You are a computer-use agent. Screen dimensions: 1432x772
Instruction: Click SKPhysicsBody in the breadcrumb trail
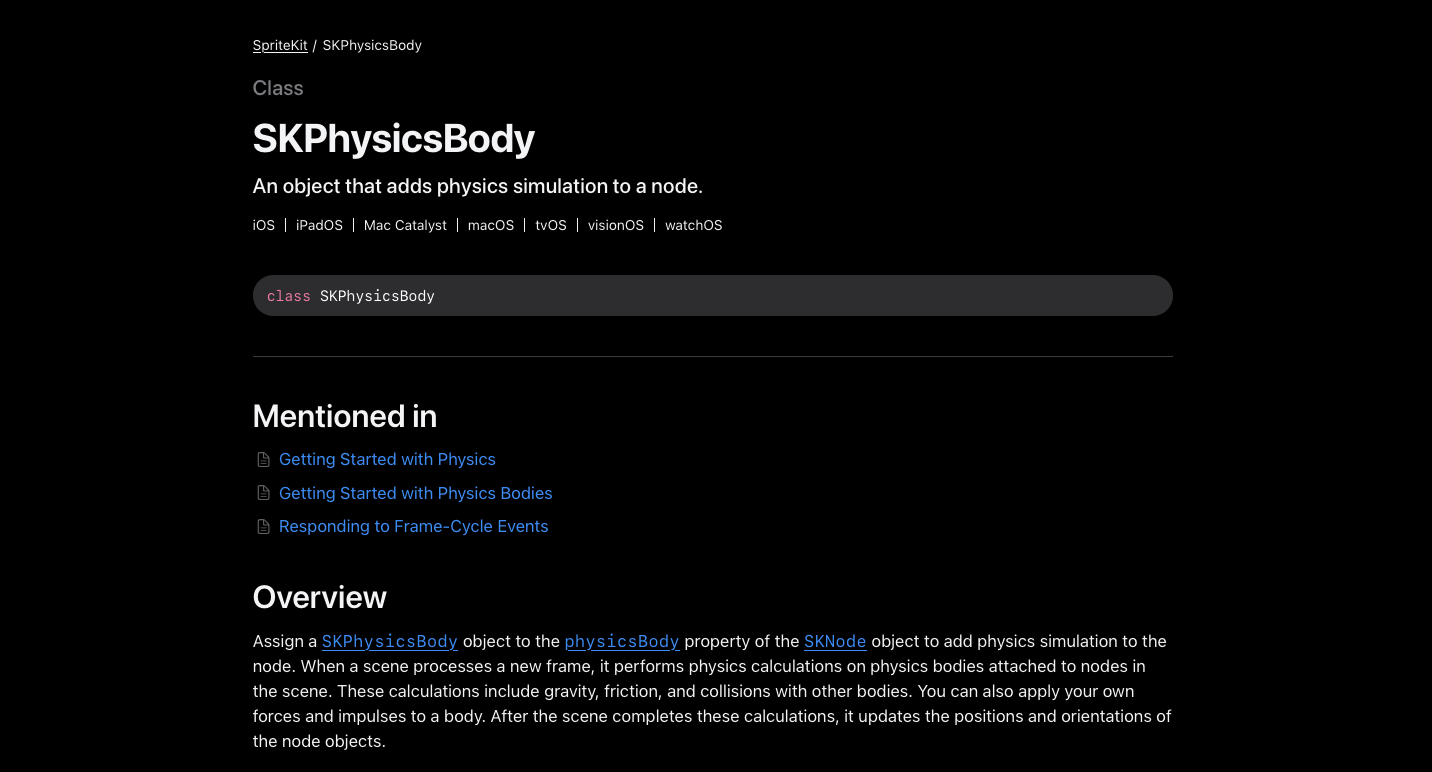coord(372,45)
